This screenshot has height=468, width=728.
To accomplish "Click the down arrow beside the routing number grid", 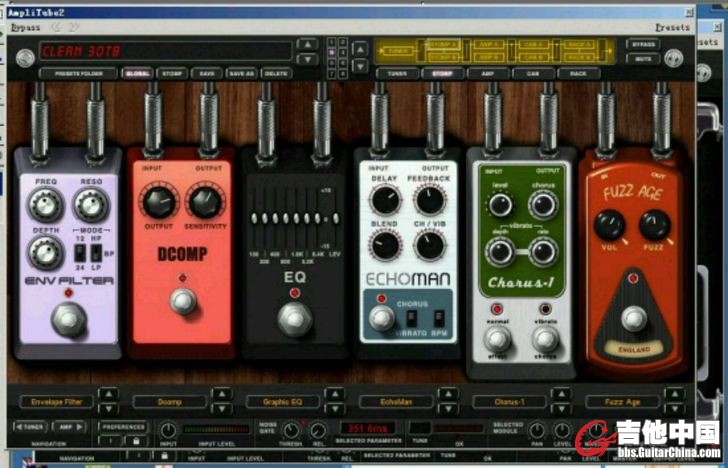I will click(x=360, y=65).
